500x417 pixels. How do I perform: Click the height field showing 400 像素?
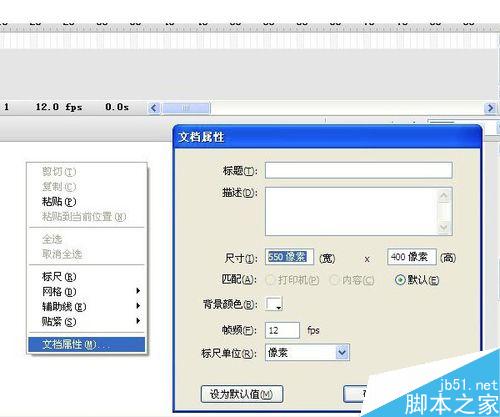[x=412, y=257]
